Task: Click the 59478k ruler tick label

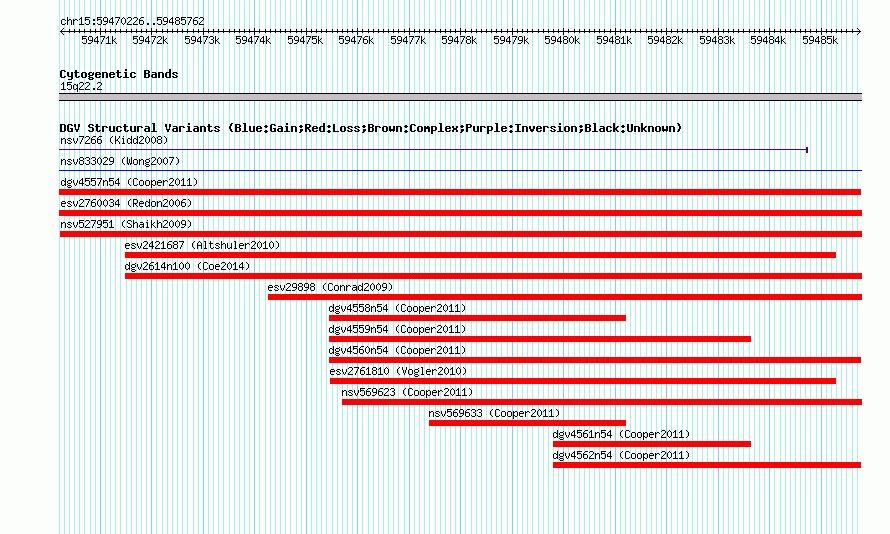Action: (x=459, y=40)
